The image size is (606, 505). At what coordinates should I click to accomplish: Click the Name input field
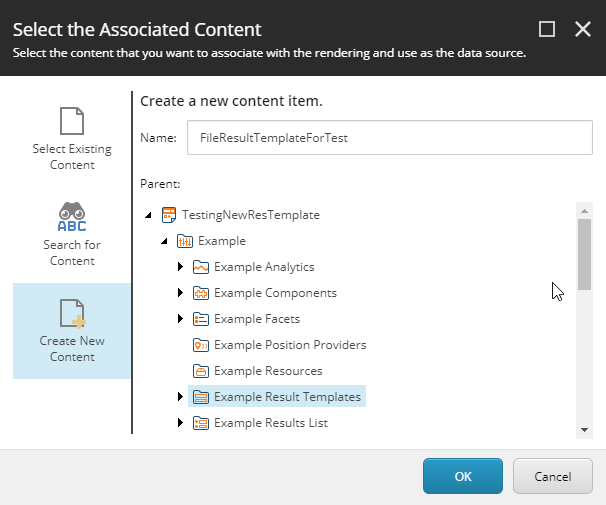tap(390, 138)
